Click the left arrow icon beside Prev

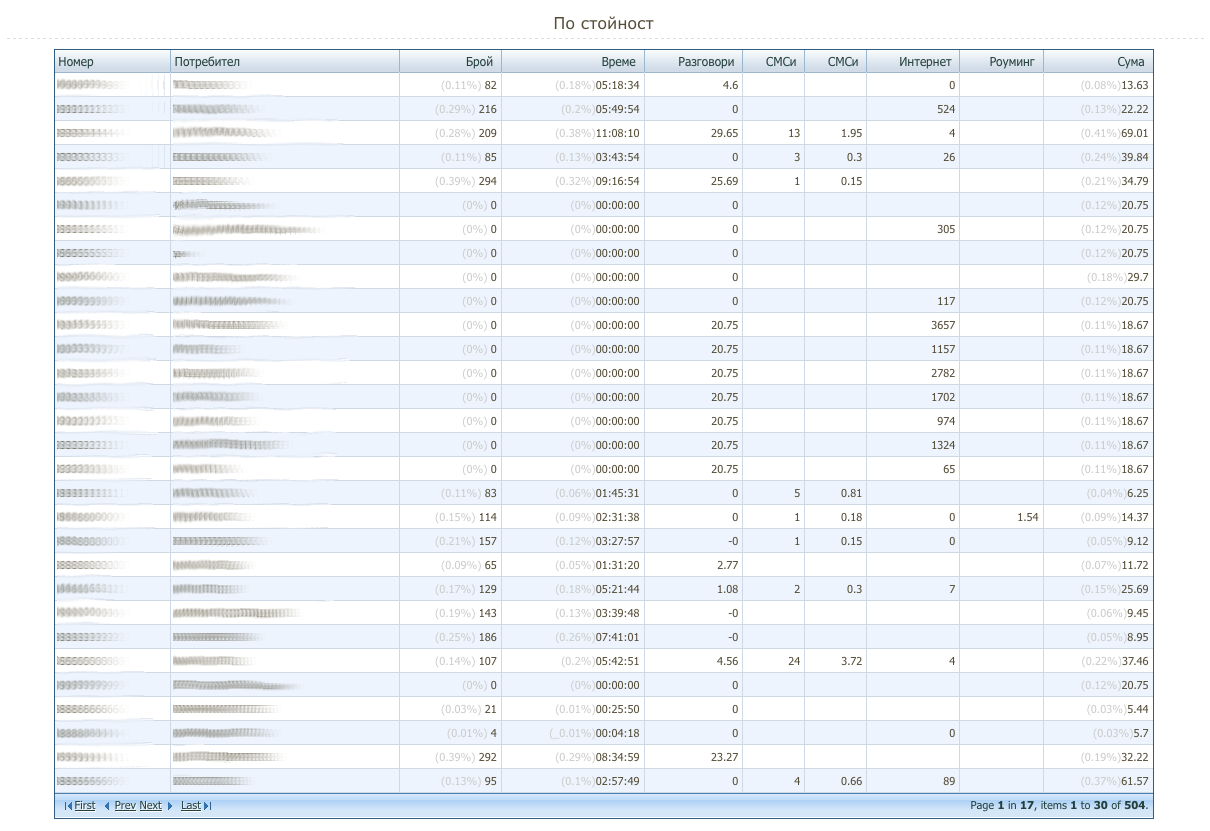coord(107,806)
